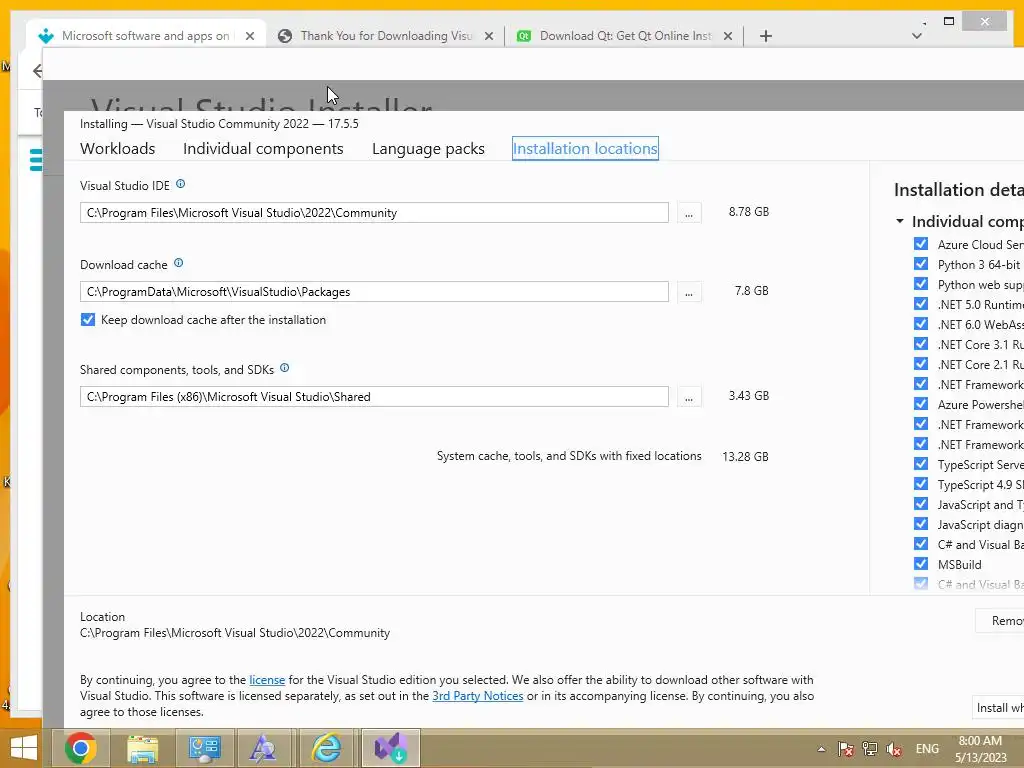Click the Visual Studio IDE path field
Image resolution: width=1024 pixels, height=768 pixels.
click(x=374, y=213)
